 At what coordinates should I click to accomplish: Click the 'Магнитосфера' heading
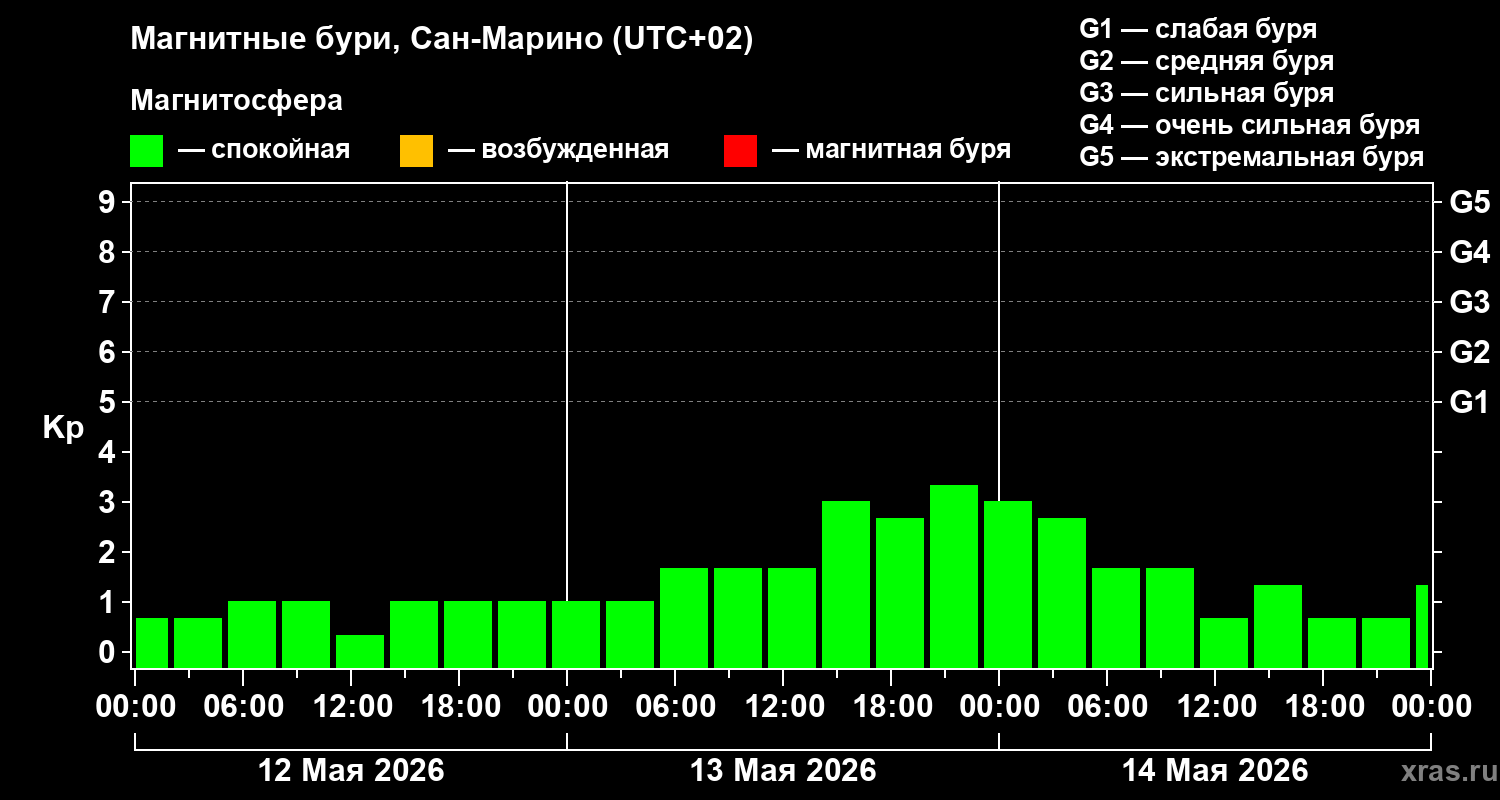tap(236, 101)
